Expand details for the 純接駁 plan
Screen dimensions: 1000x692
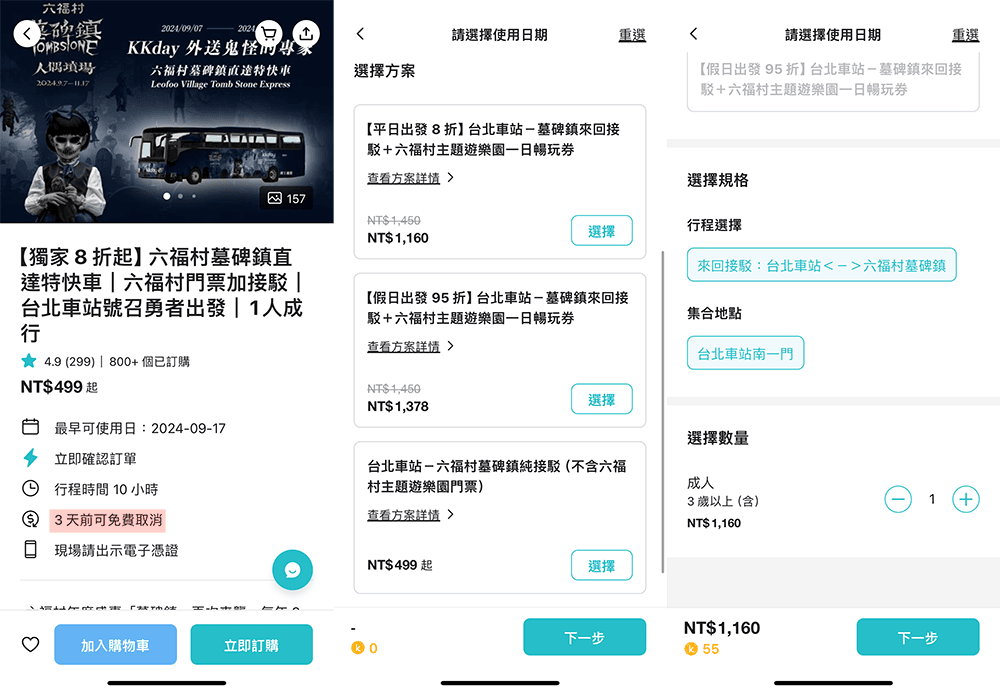pyautogui.click(x=410, y=515)
